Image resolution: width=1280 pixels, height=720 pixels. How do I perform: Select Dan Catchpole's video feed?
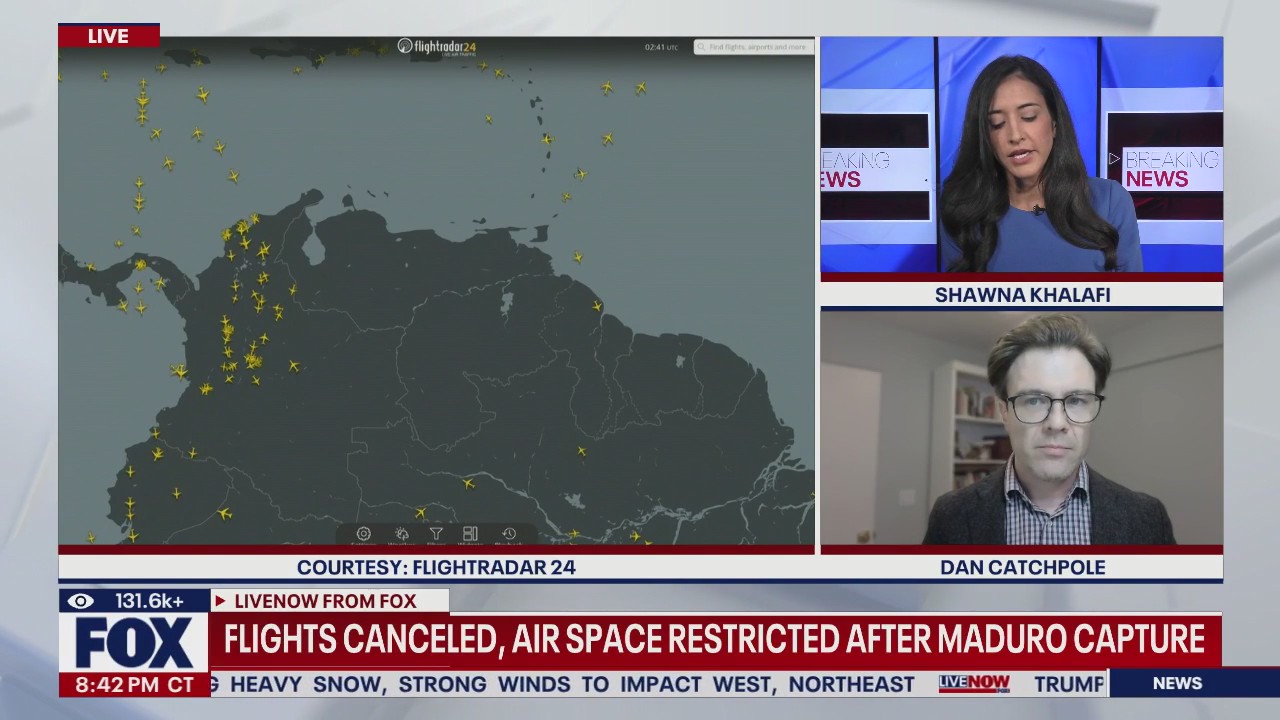coord(1021,430)
